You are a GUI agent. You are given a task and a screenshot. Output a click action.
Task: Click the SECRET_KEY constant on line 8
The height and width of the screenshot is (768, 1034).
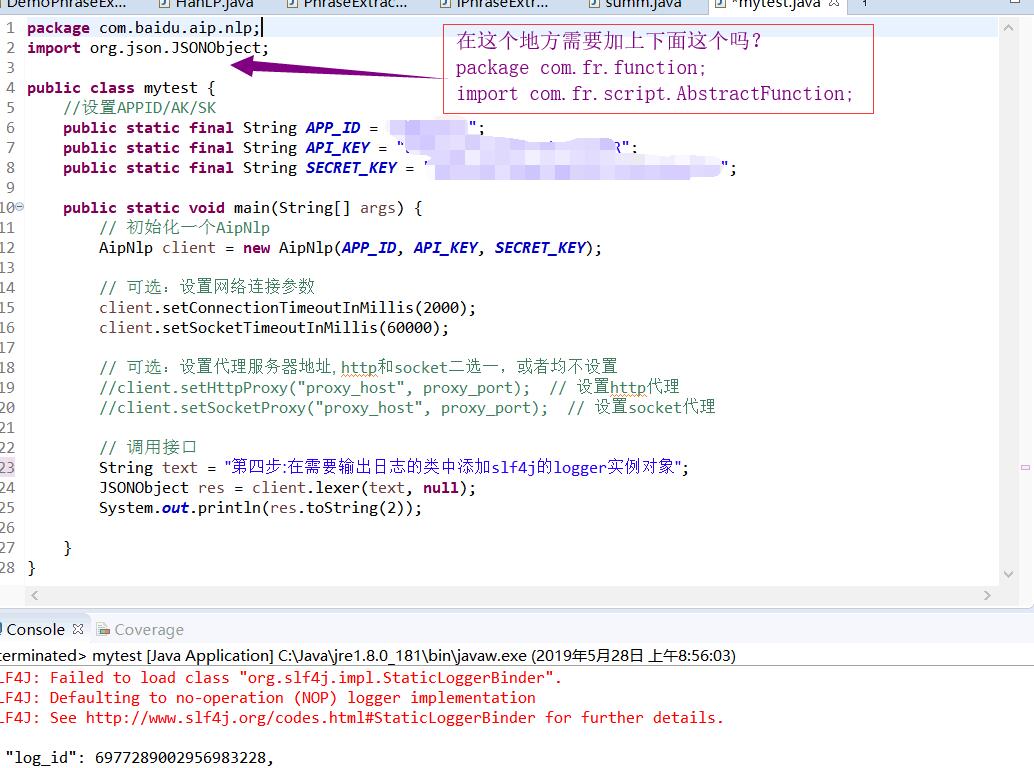(x=351, y=168)
